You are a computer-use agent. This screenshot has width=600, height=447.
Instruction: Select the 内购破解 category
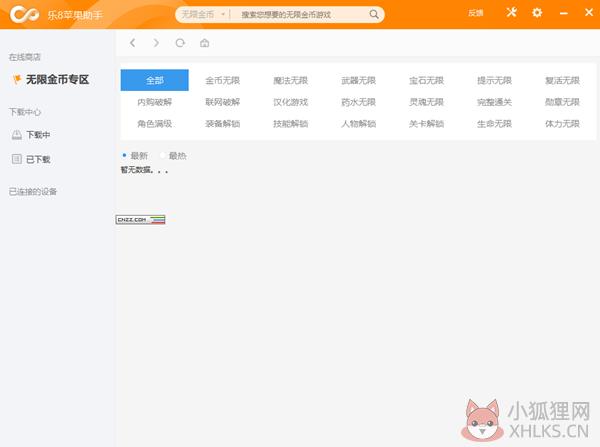(x=155, y=102)
